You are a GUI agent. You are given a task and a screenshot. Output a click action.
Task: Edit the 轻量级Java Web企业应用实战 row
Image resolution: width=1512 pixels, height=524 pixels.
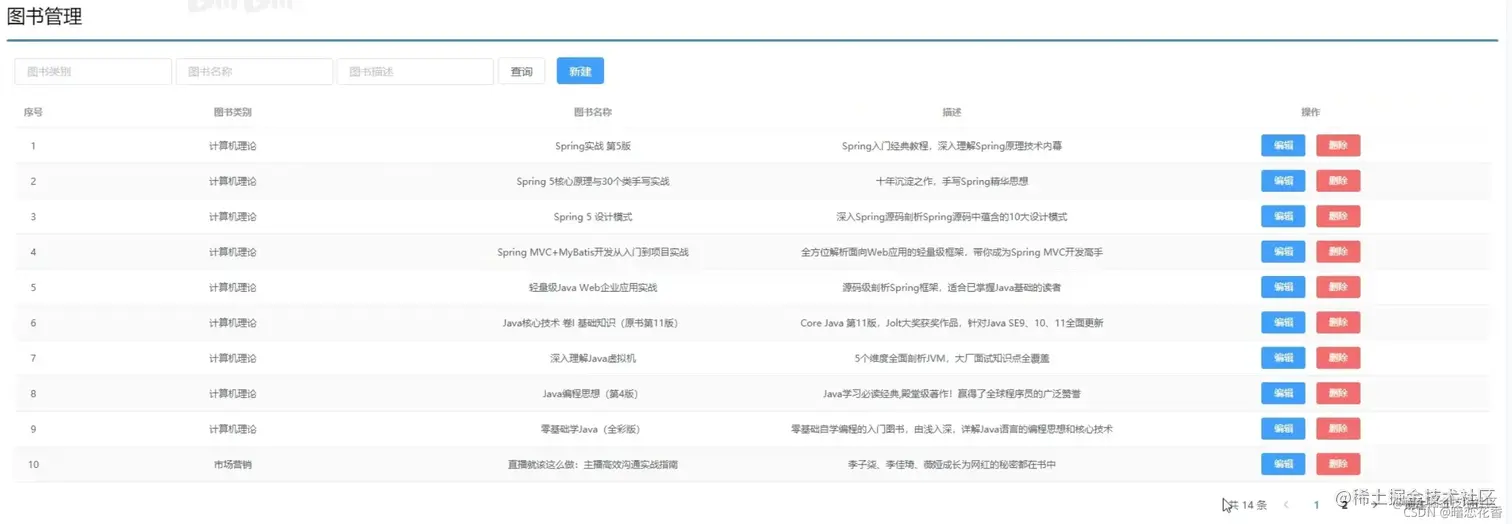point(1283,287)
